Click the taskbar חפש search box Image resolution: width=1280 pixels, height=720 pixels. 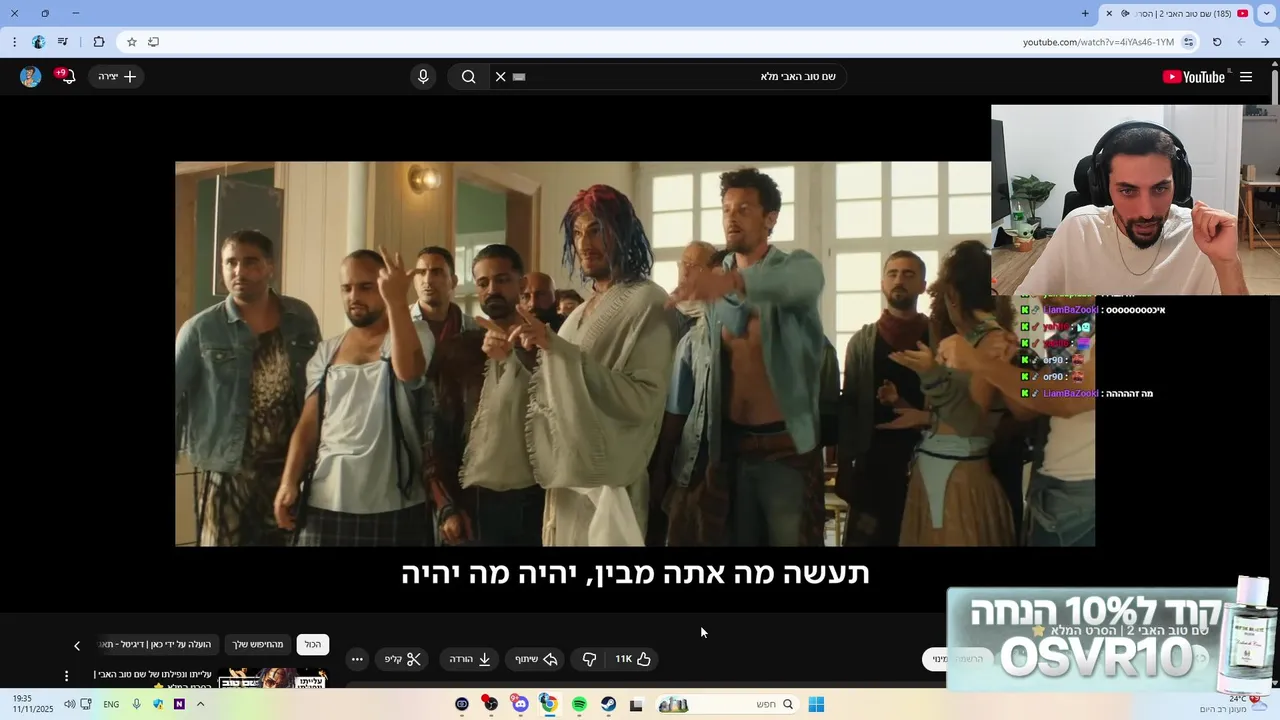[726, 704]
